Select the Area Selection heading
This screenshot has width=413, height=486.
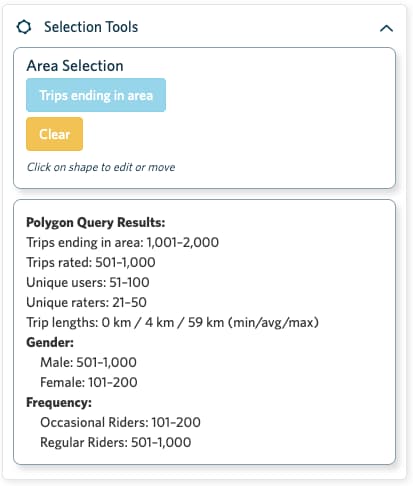[x=75, y=66]
